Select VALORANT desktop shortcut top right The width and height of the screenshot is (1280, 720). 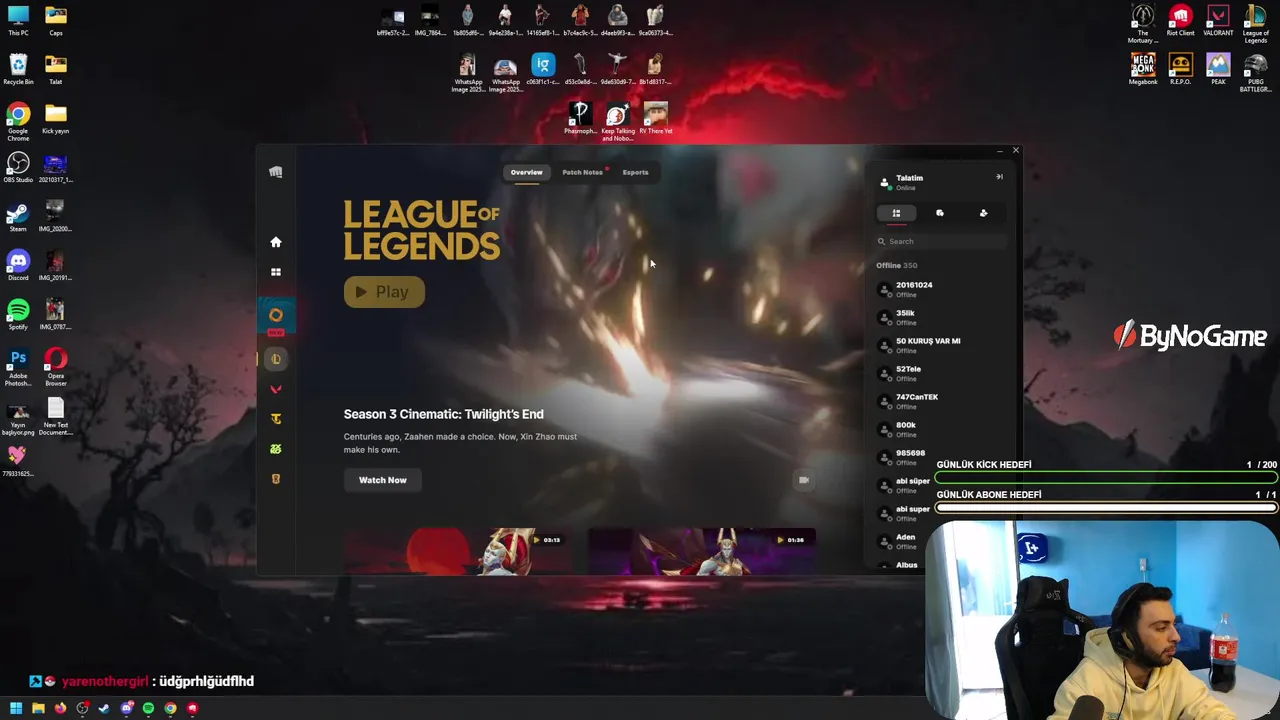pos(1218,21)
